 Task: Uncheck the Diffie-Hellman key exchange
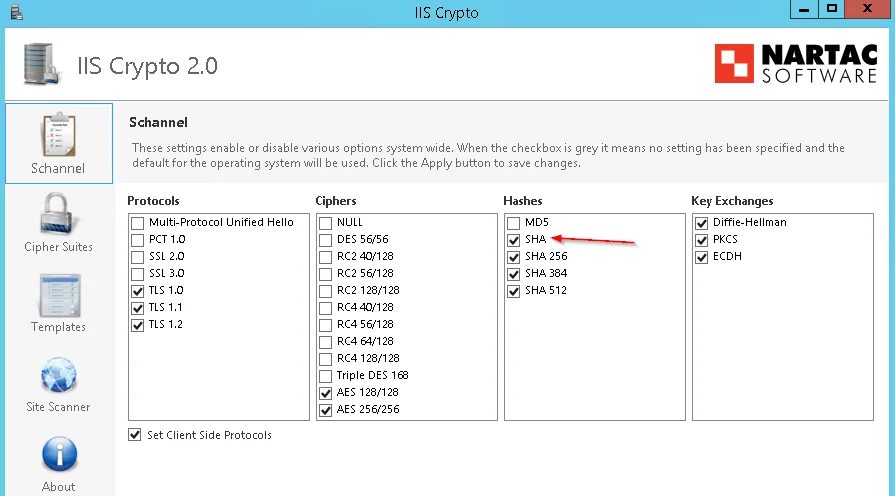point(701,223)
